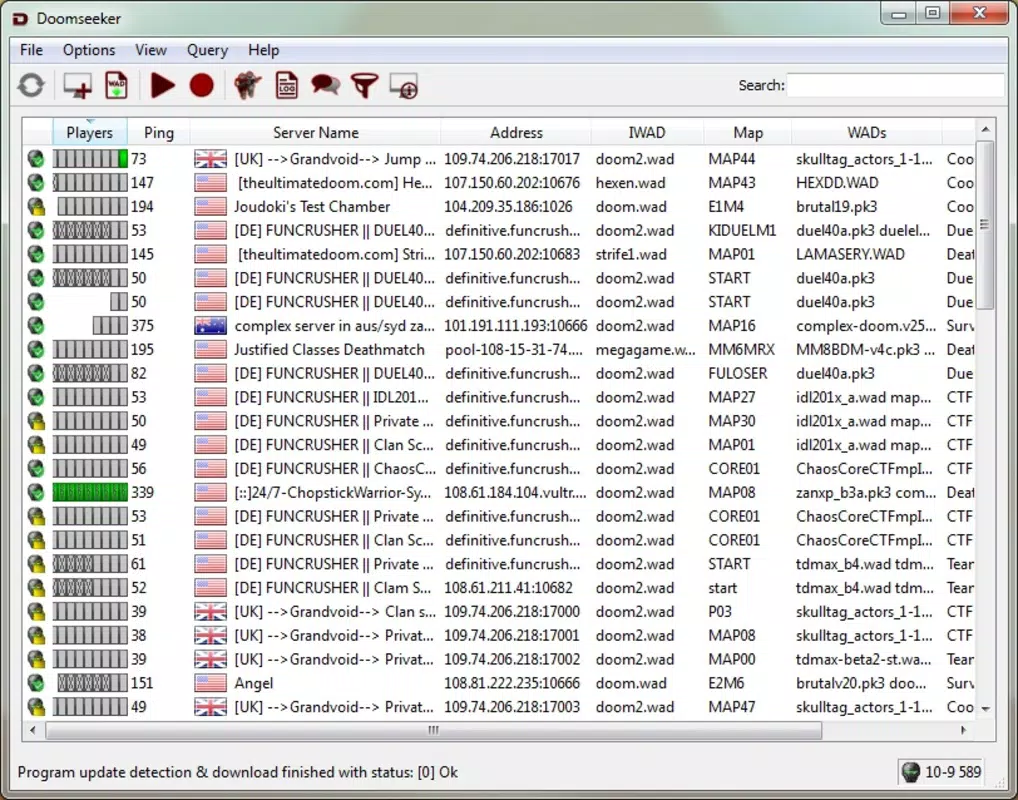Click the LAMASERY.WAD cell
This screenshot has height=800, width=1018.
click(850, 254)
